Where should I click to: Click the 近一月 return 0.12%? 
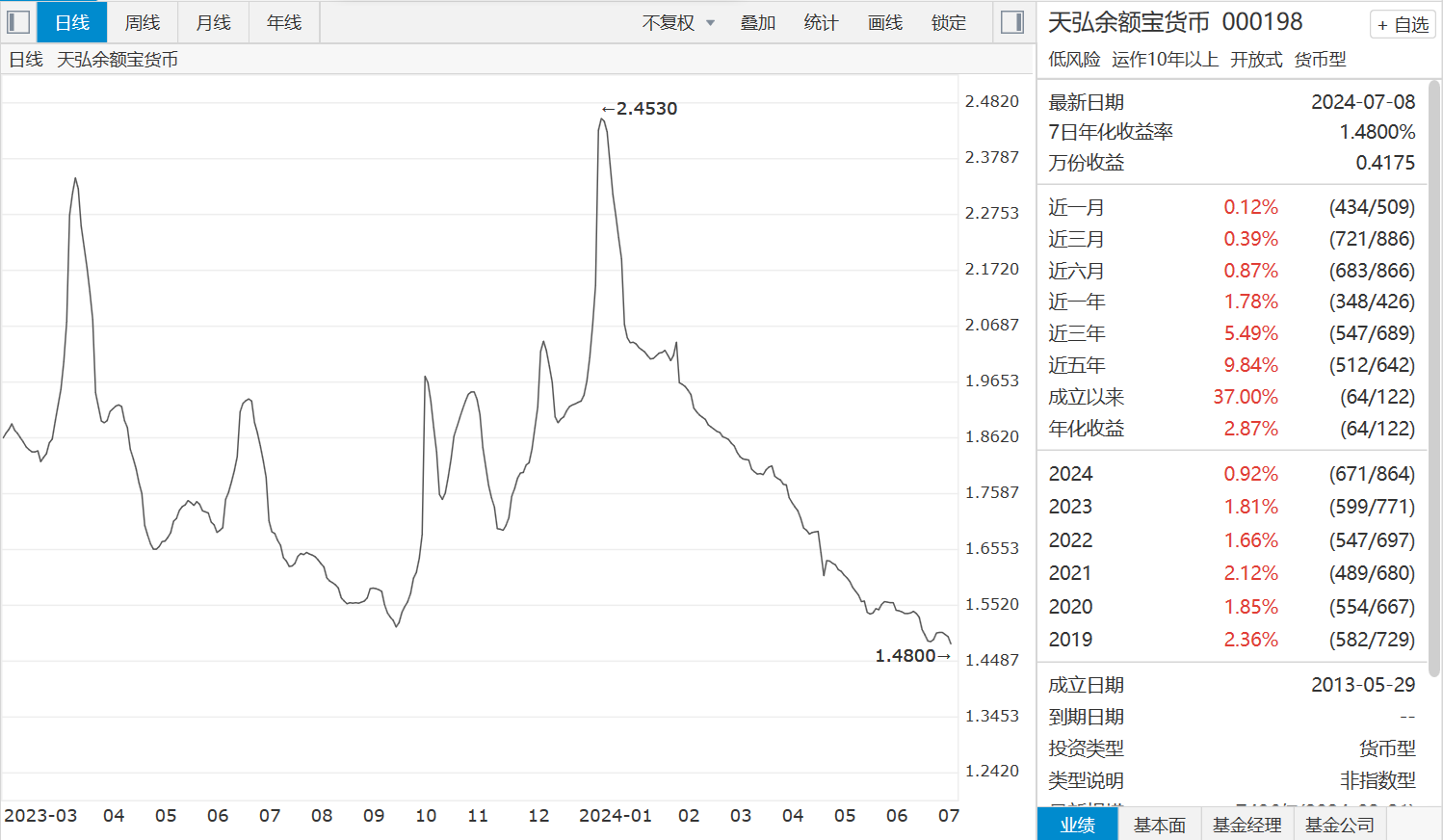pos(1250,207)
